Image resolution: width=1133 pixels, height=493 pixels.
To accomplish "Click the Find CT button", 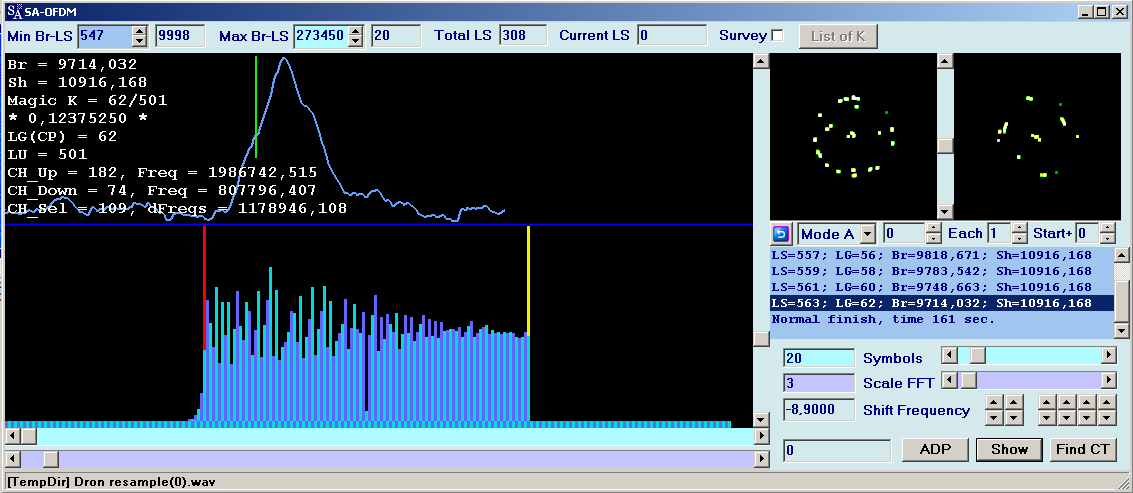I will (1082, 449).
